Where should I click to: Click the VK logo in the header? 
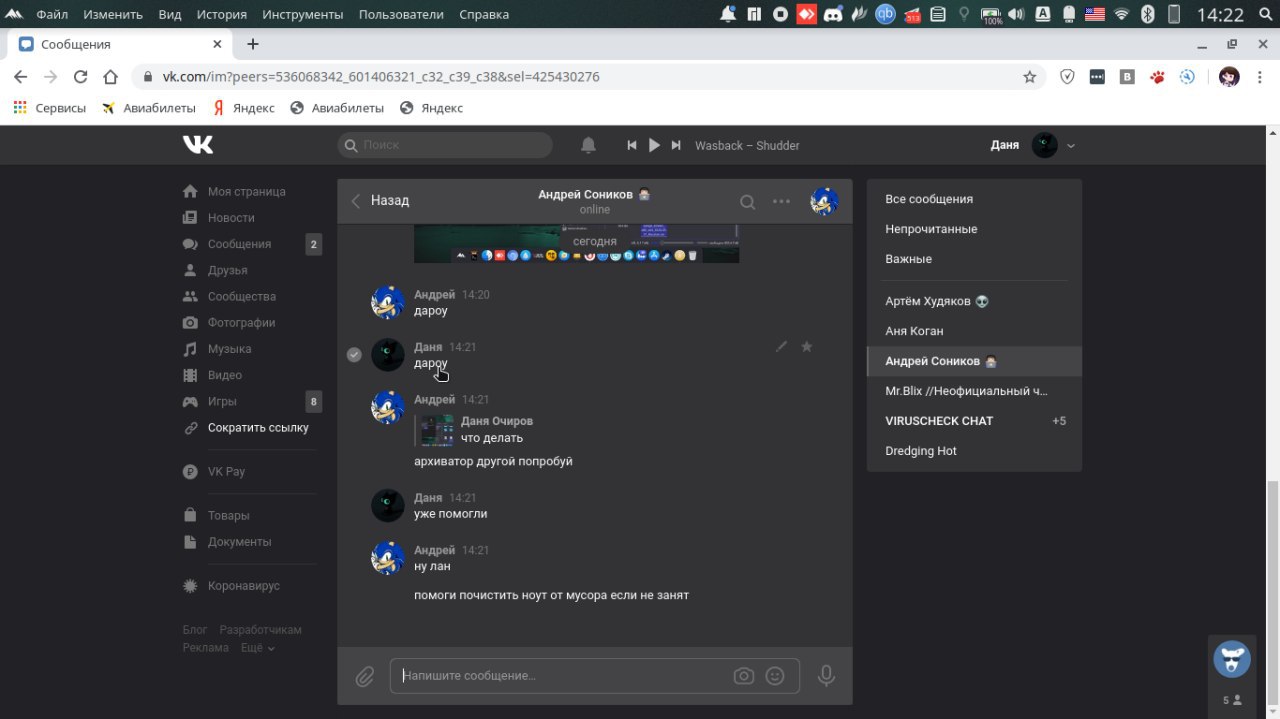point(198,145)
